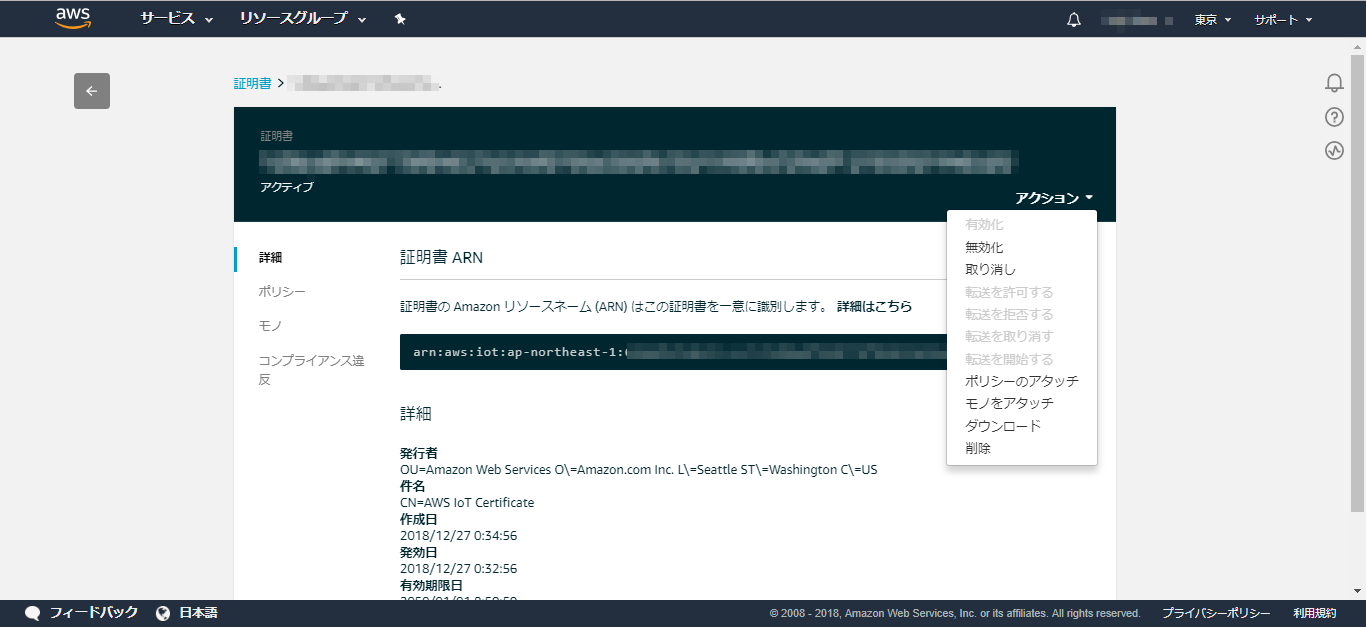Switch to the モノ side tab
1366x627 pixels.
[270, 326]
